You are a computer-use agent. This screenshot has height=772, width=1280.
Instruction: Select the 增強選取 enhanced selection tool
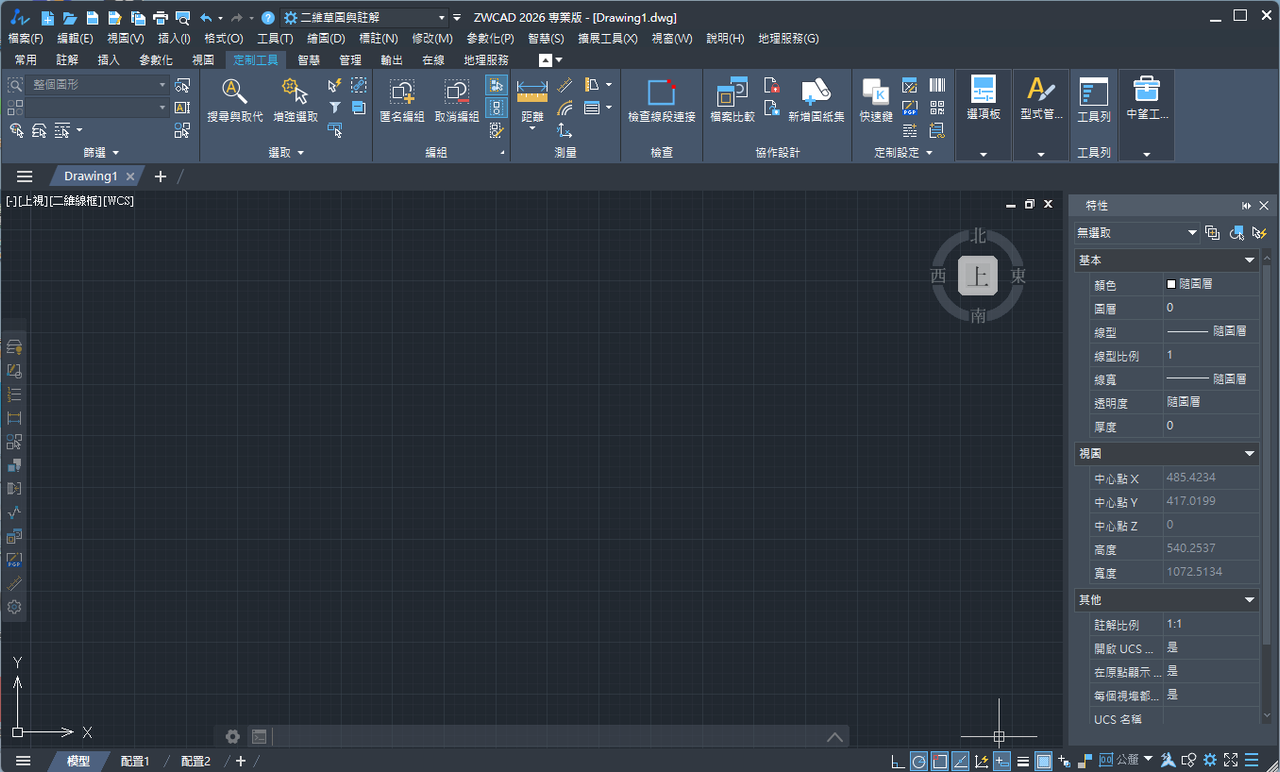coord(294,100)
